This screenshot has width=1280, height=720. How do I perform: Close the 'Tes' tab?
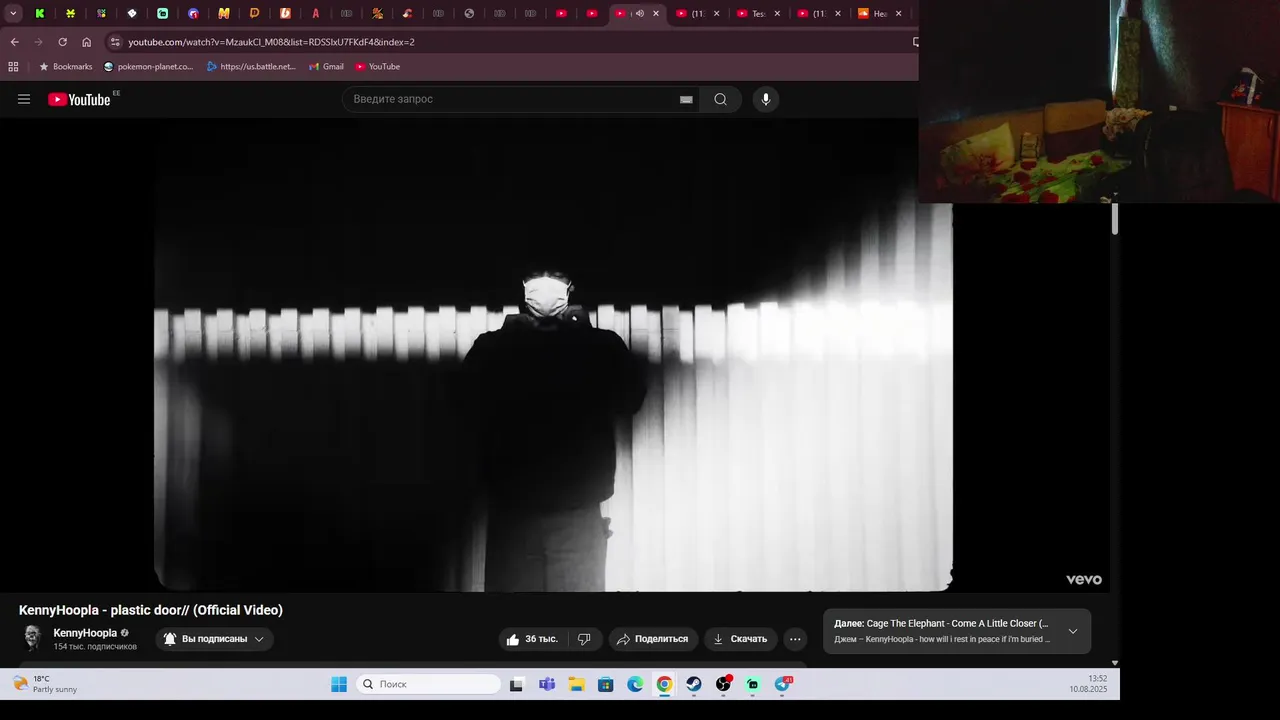(x=777, y=13)
